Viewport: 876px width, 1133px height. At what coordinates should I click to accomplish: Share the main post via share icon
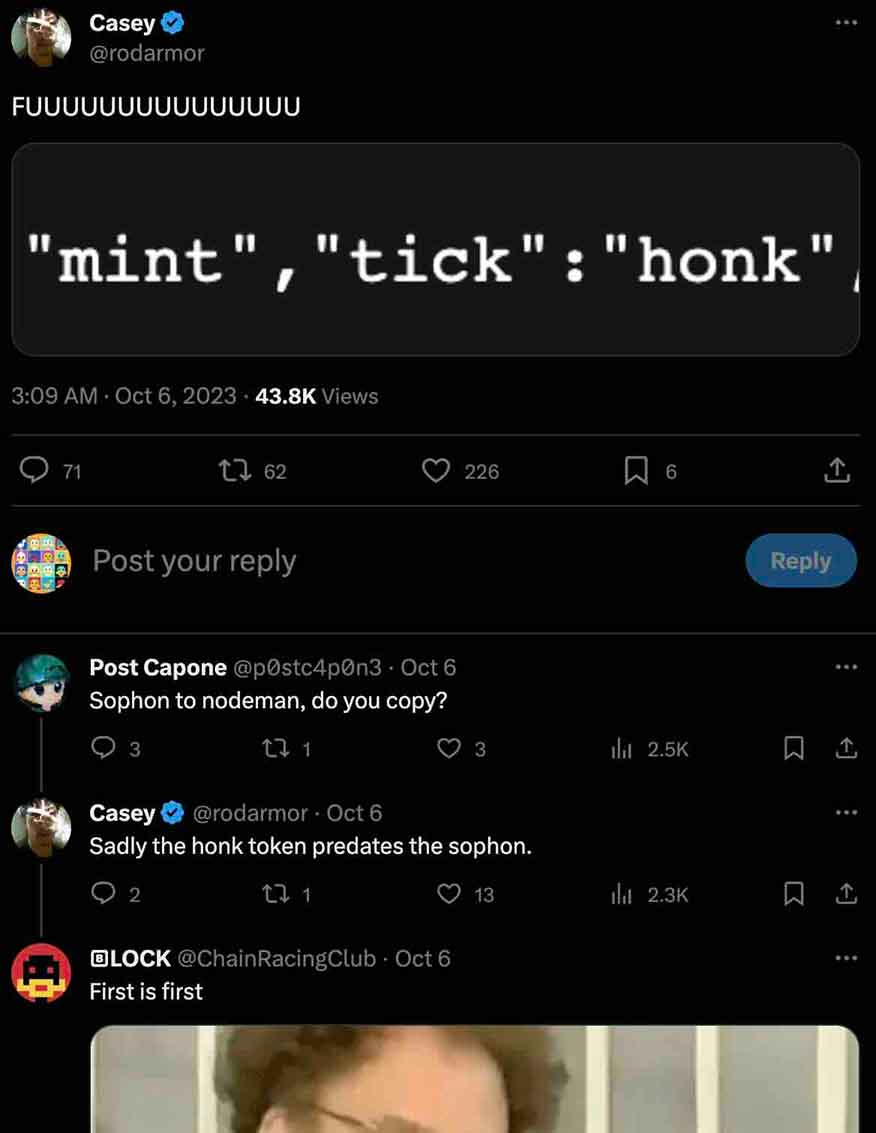pyautogui.click(x=838, y=471)
